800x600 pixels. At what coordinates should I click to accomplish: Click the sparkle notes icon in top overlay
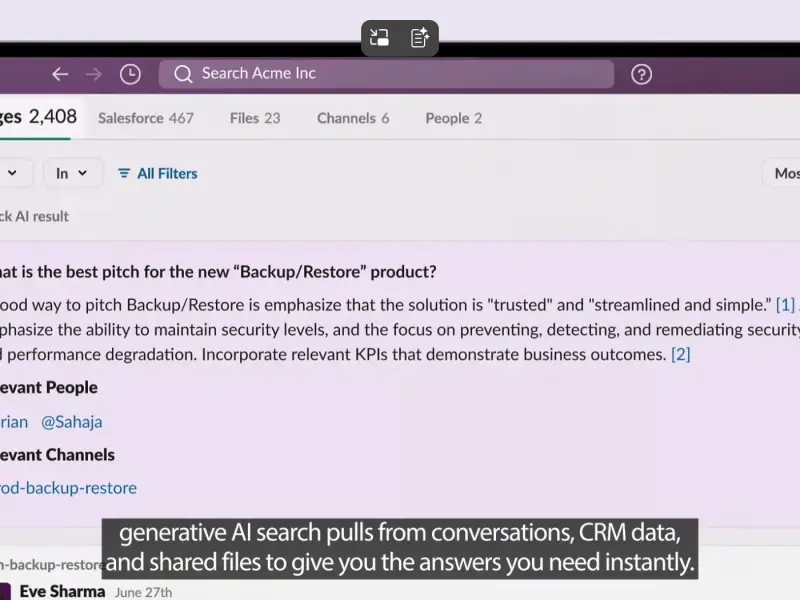tap(420, 38)
